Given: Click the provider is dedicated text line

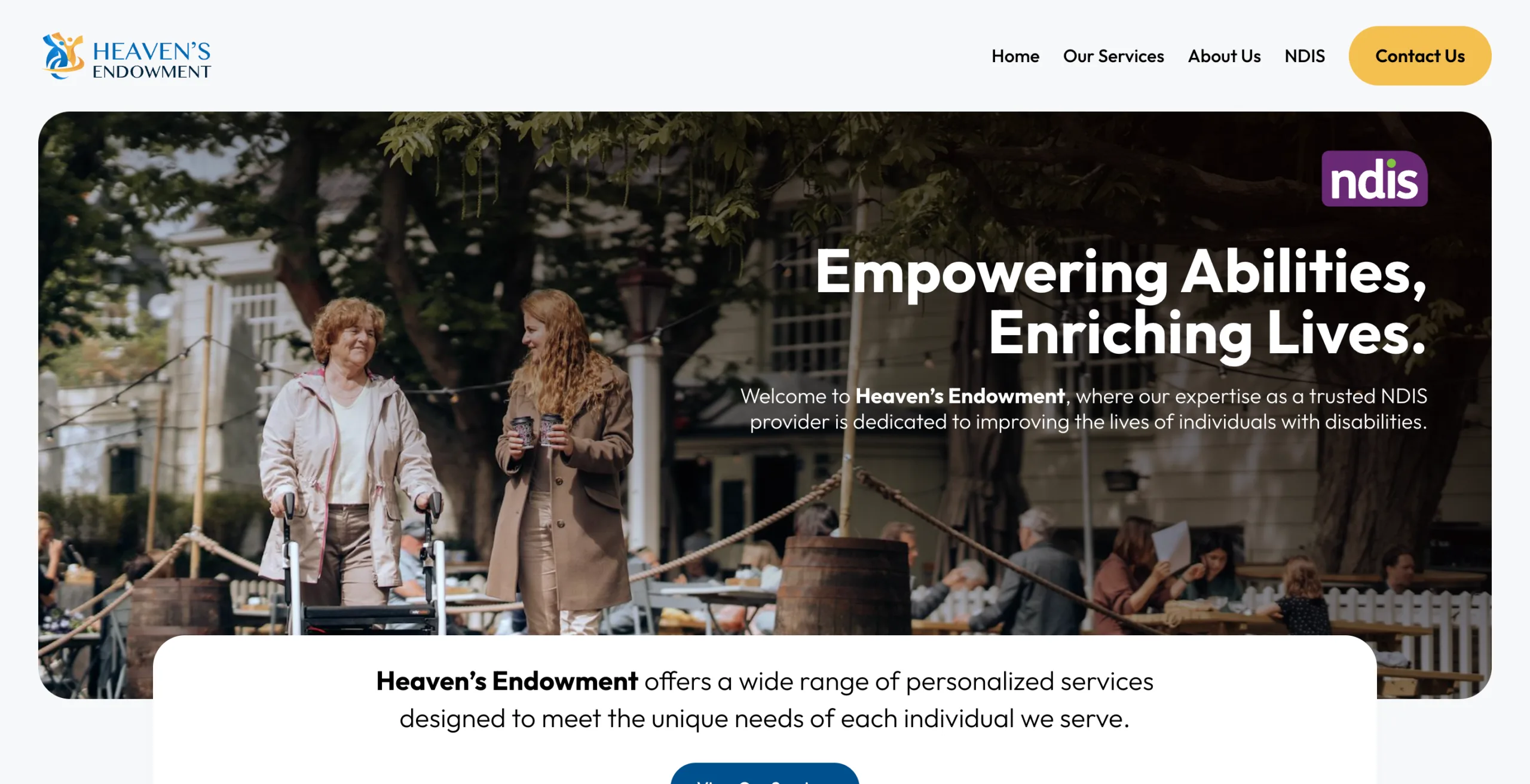Looking at the screenshot, I should (x=1088, y=422).
